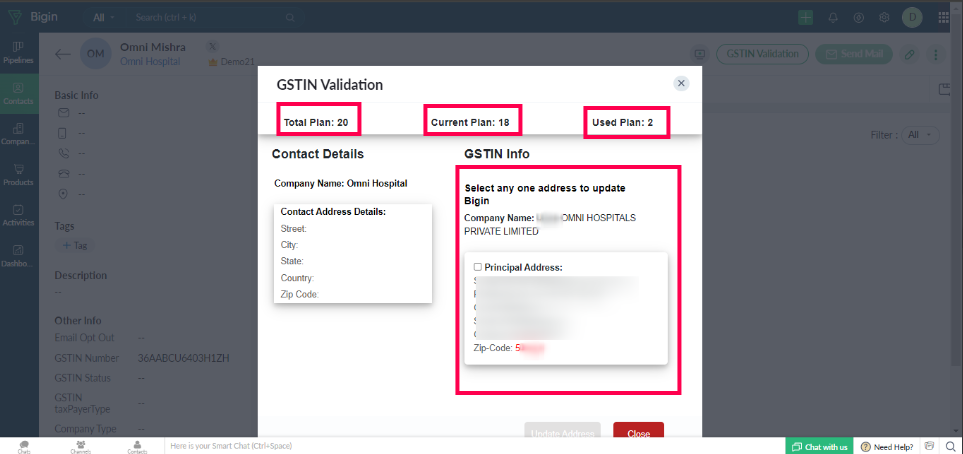Screen dimensions: 963x454
Task: Close the GSTIN Validation dialog with X
Action: pyautogui.click(x=680, y=83)
